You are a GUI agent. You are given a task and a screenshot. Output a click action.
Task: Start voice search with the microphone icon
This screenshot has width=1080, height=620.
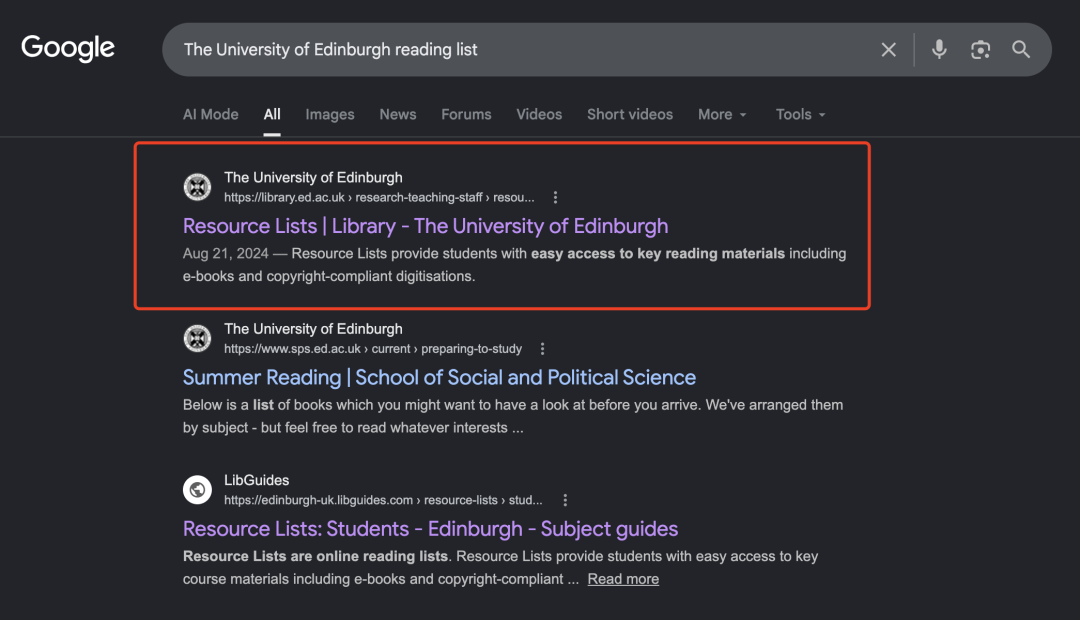click(939, 50)
